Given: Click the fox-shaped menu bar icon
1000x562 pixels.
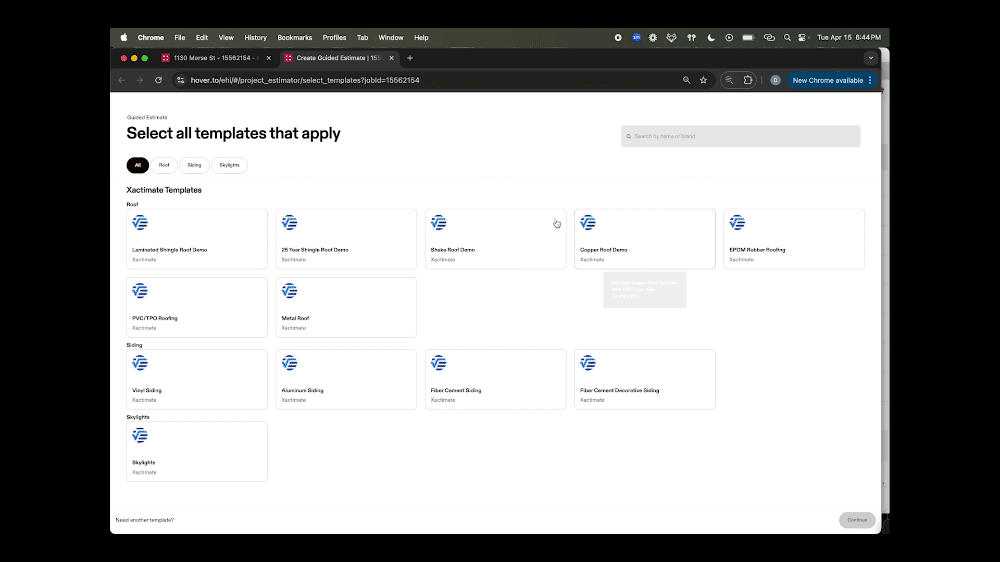Looking at the screenshot, I should pos(672,38).
